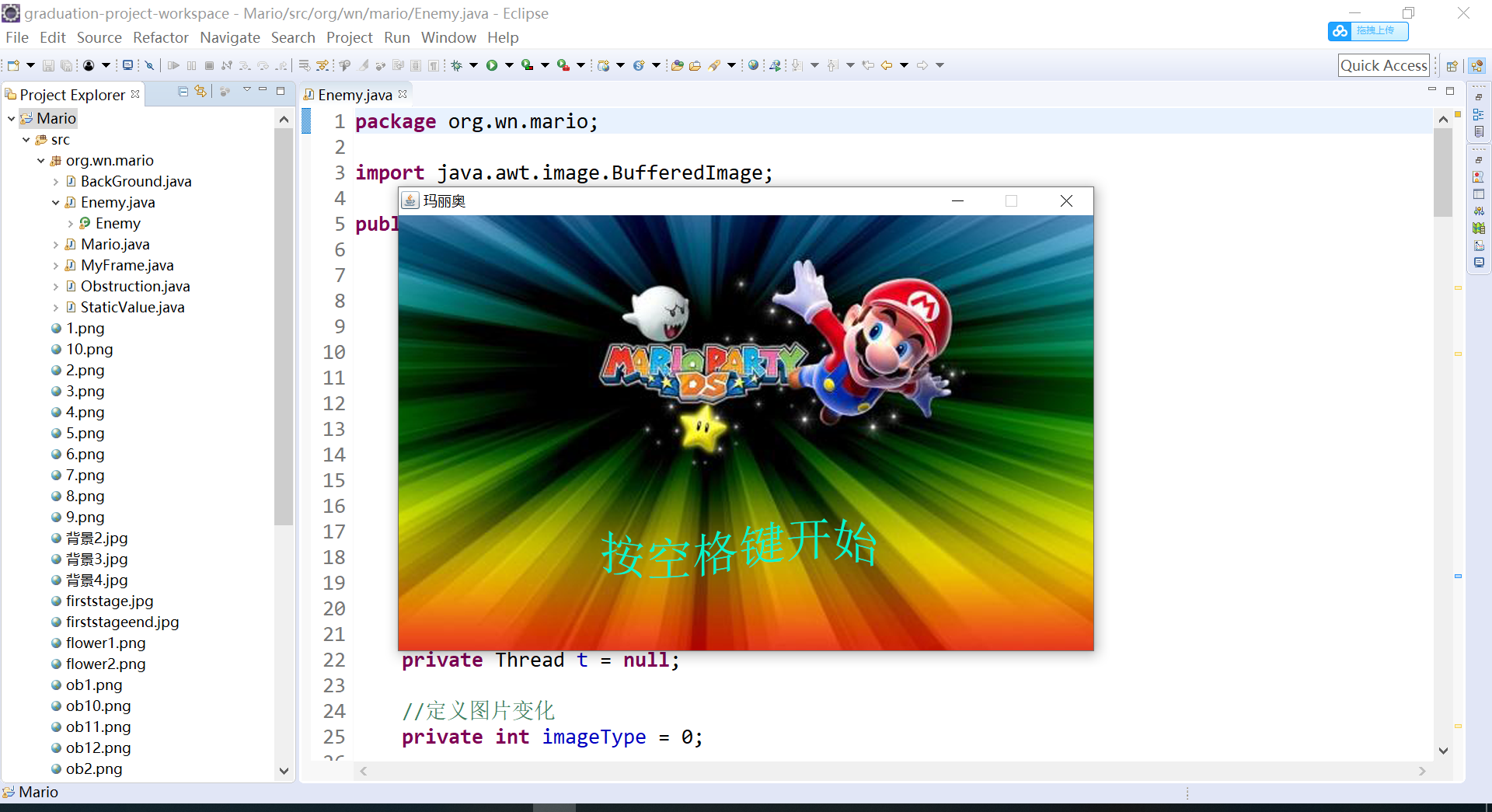This screenshot has width=1492, height=812.
Task: Switch to the Enemy.java editor tab
Action: click(354, 94)
